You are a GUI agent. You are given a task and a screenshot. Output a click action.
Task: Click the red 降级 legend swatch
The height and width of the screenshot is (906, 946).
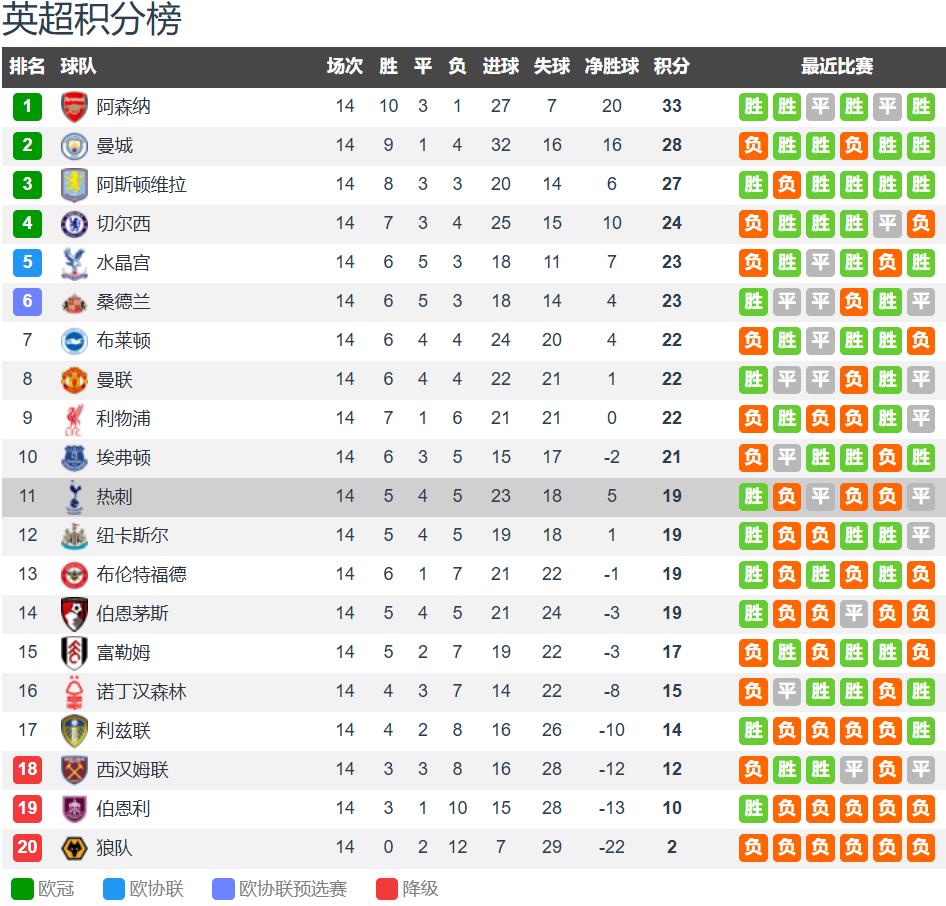(387, 889)
